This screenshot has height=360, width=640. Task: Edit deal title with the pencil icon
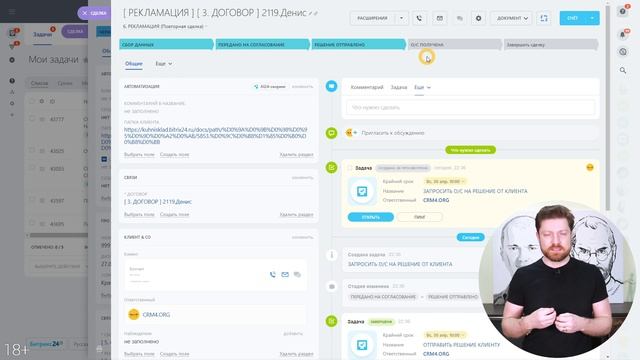311,13
